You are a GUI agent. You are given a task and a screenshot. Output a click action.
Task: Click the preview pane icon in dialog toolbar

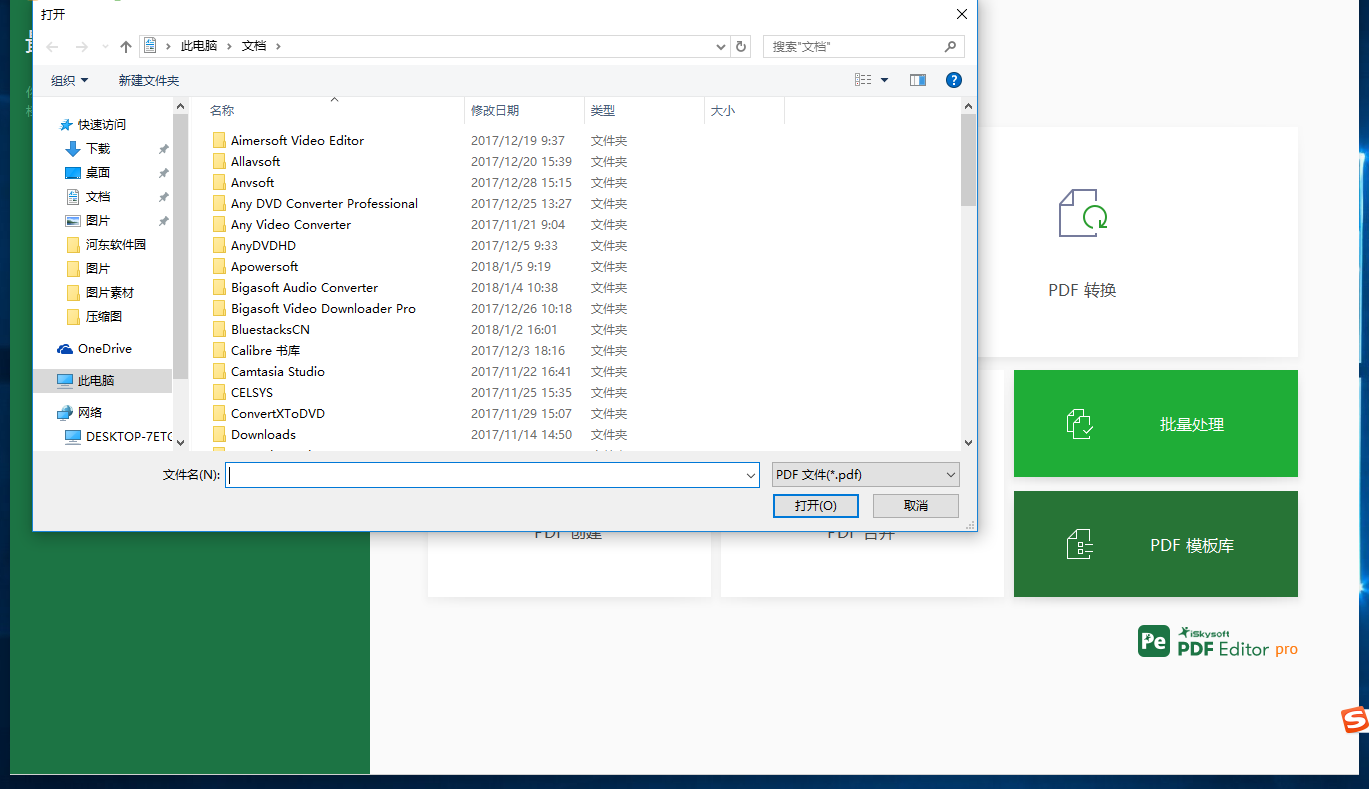point(917,79)
